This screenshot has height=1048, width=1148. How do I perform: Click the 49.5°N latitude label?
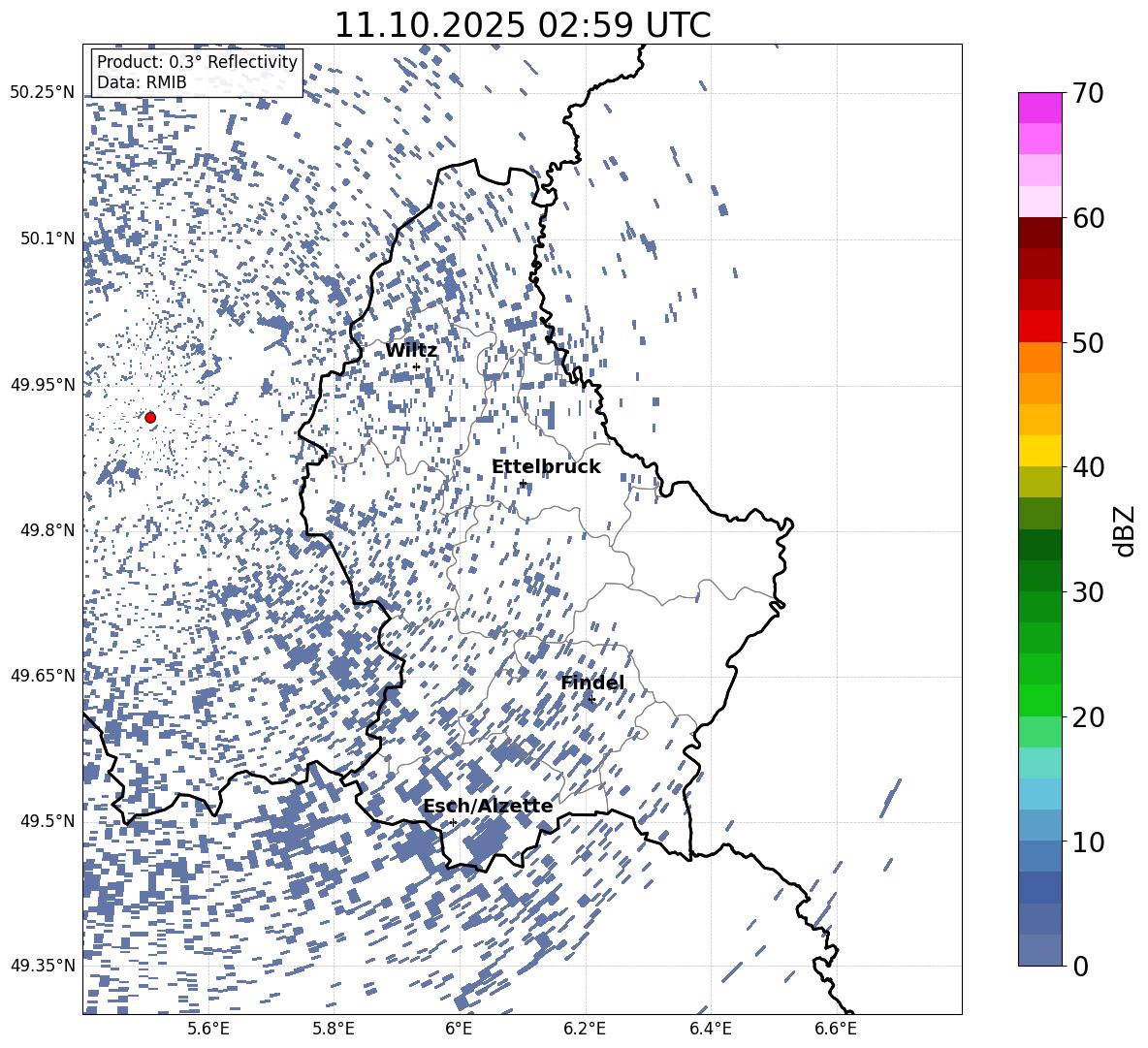47,820
